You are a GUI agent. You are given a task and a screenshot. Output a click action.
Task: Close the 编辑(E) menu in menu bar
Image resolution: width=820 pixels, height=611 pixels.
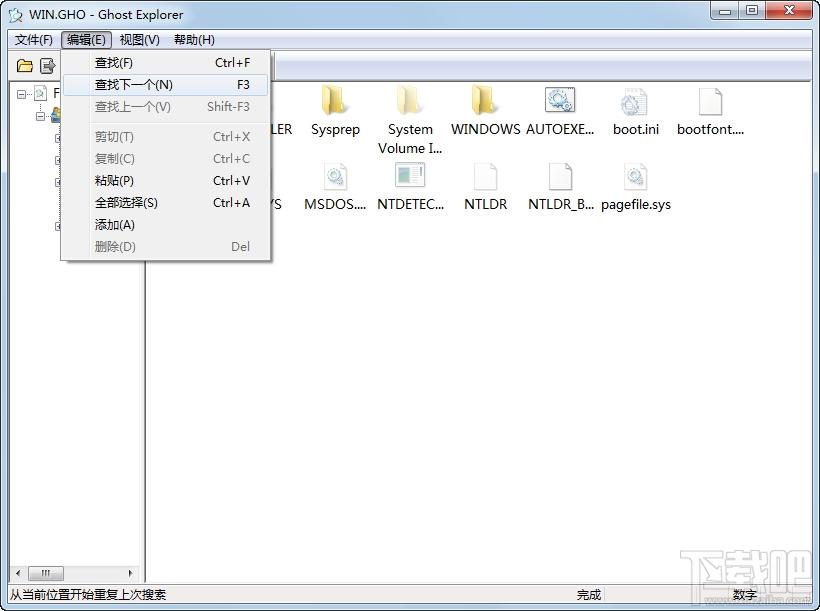click(86, 40)
